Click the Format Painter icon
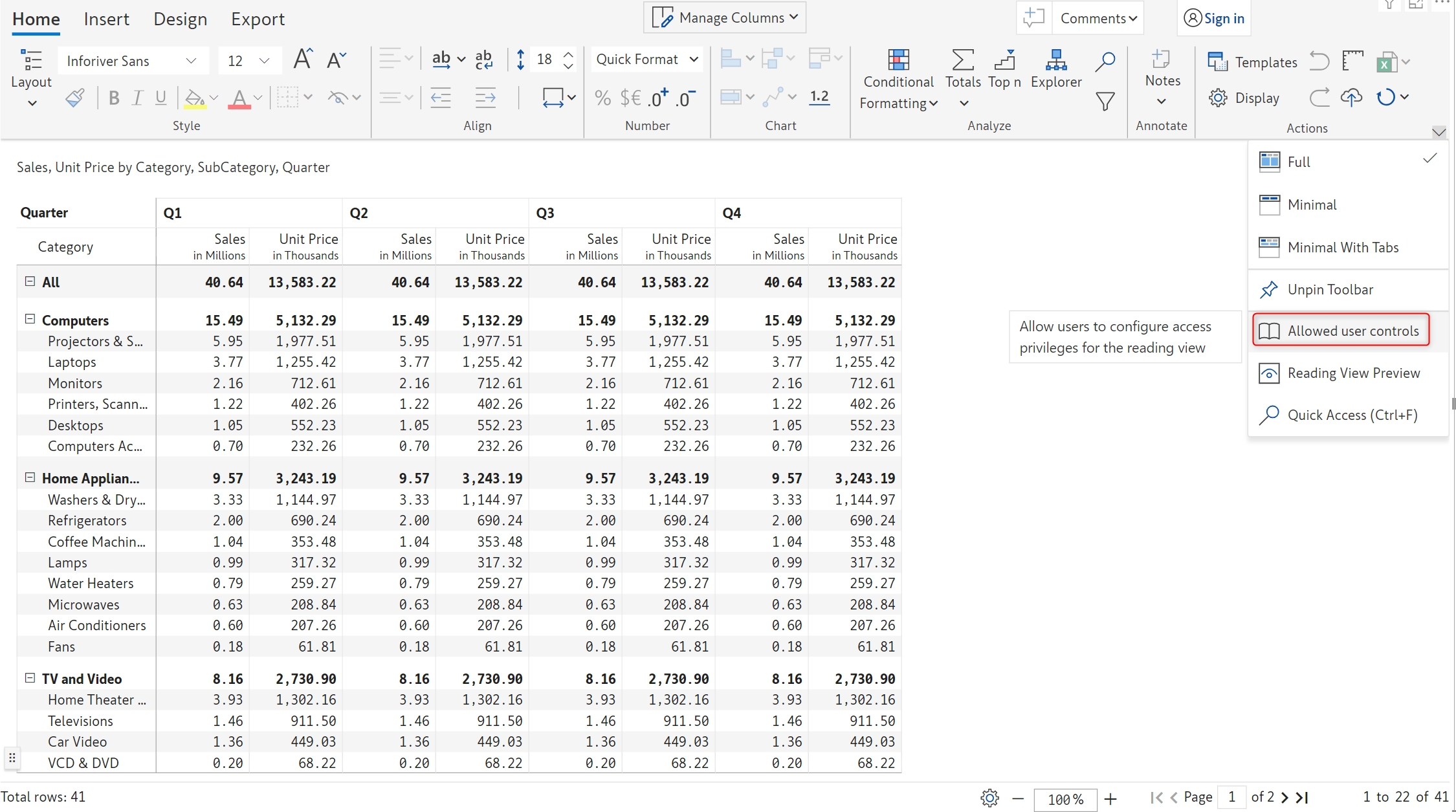The image size is (1456, 812). pos(75,98)
